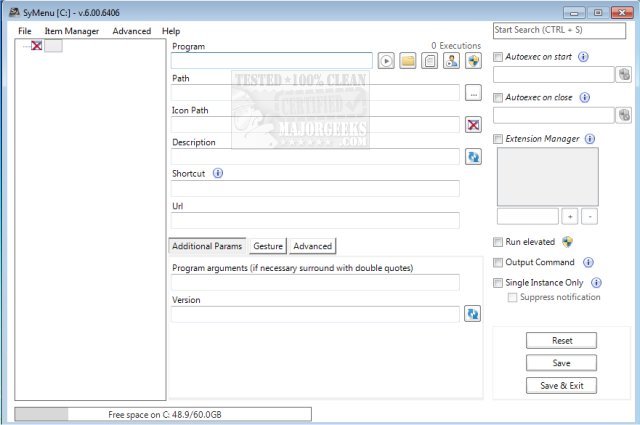640x425 pixels.
Task: Toggle the Run elevated checkbox
Action: [499, 242]
